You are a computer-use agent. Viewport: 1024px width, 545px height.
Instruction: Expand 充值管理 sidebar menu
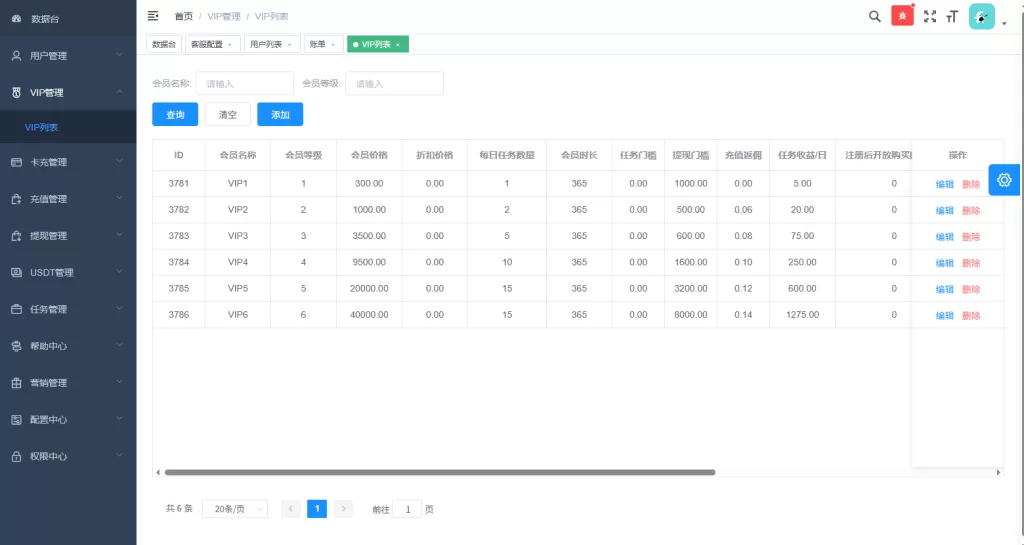67,199
